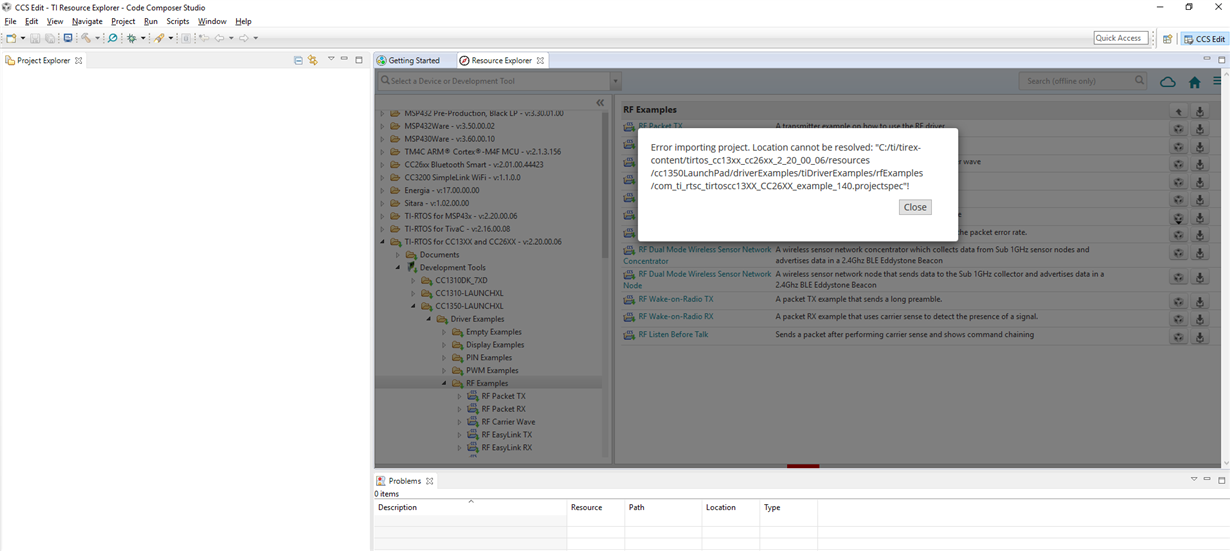The image size is (1230, 551).
Task: Collapse the resource tree with the double chevron
Action: coord(600,102)
